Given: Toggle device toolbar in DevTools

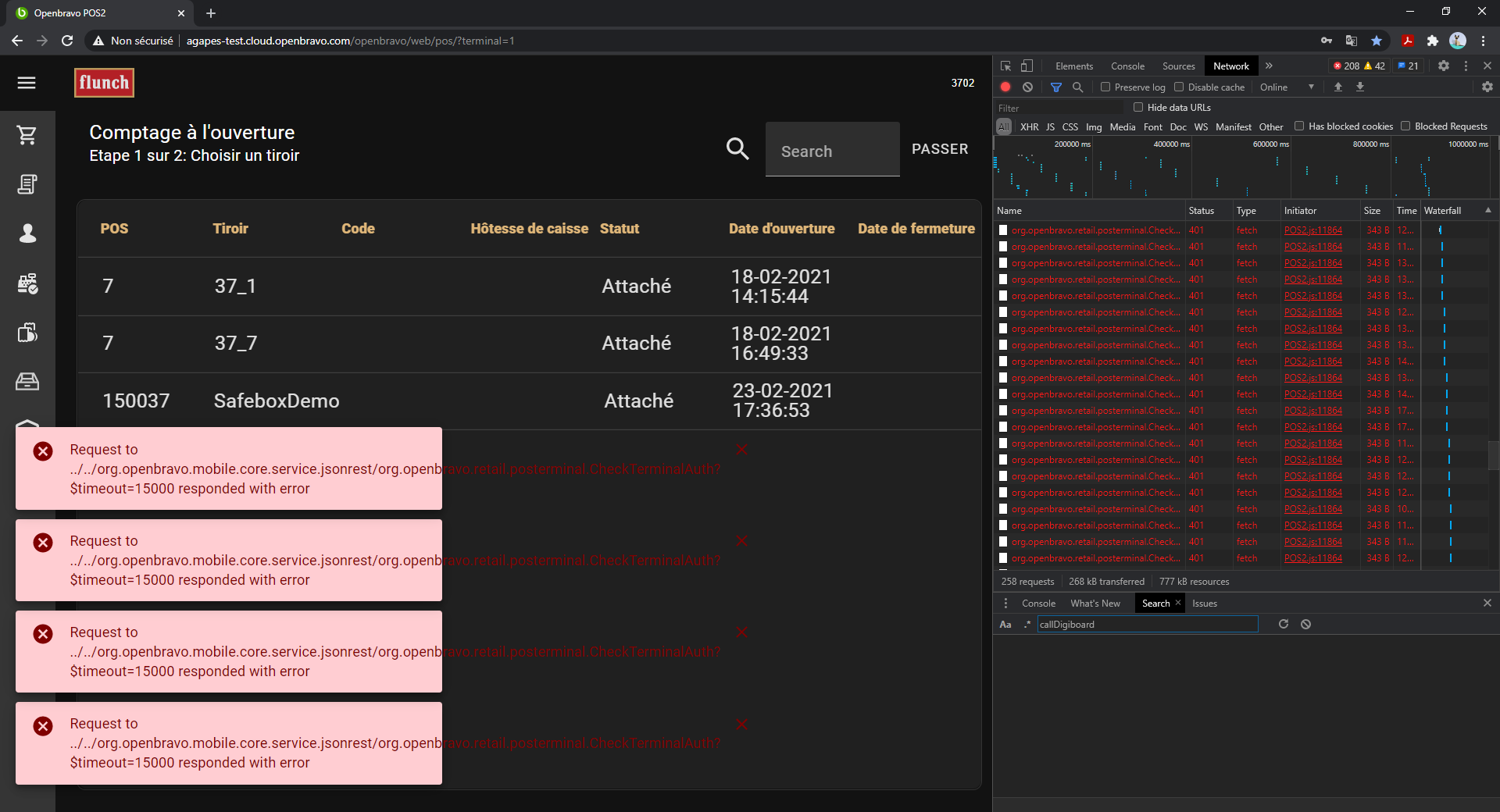Looking at the screenshot, I should tap(1027, 66).
